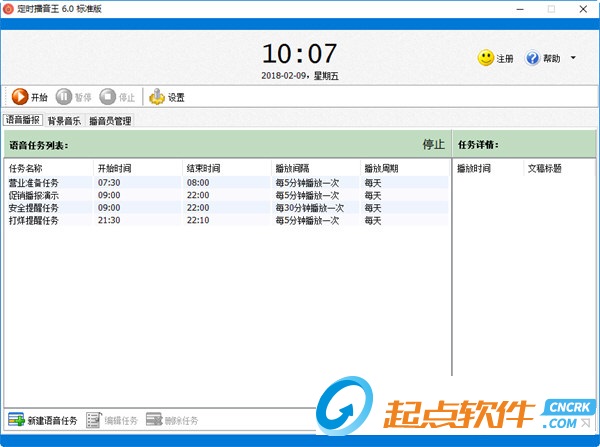Open the 播音员管理 tab
Image resolution: width=600 pixels, height=447 pixels.
tap(110, 121)
